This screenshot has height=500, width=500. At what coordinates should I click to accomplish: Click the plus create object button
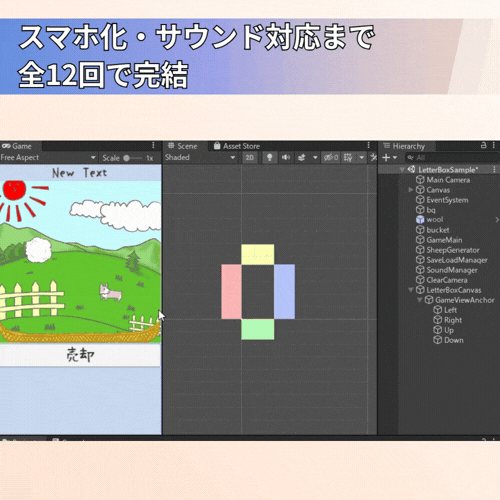tap(386, 157)
